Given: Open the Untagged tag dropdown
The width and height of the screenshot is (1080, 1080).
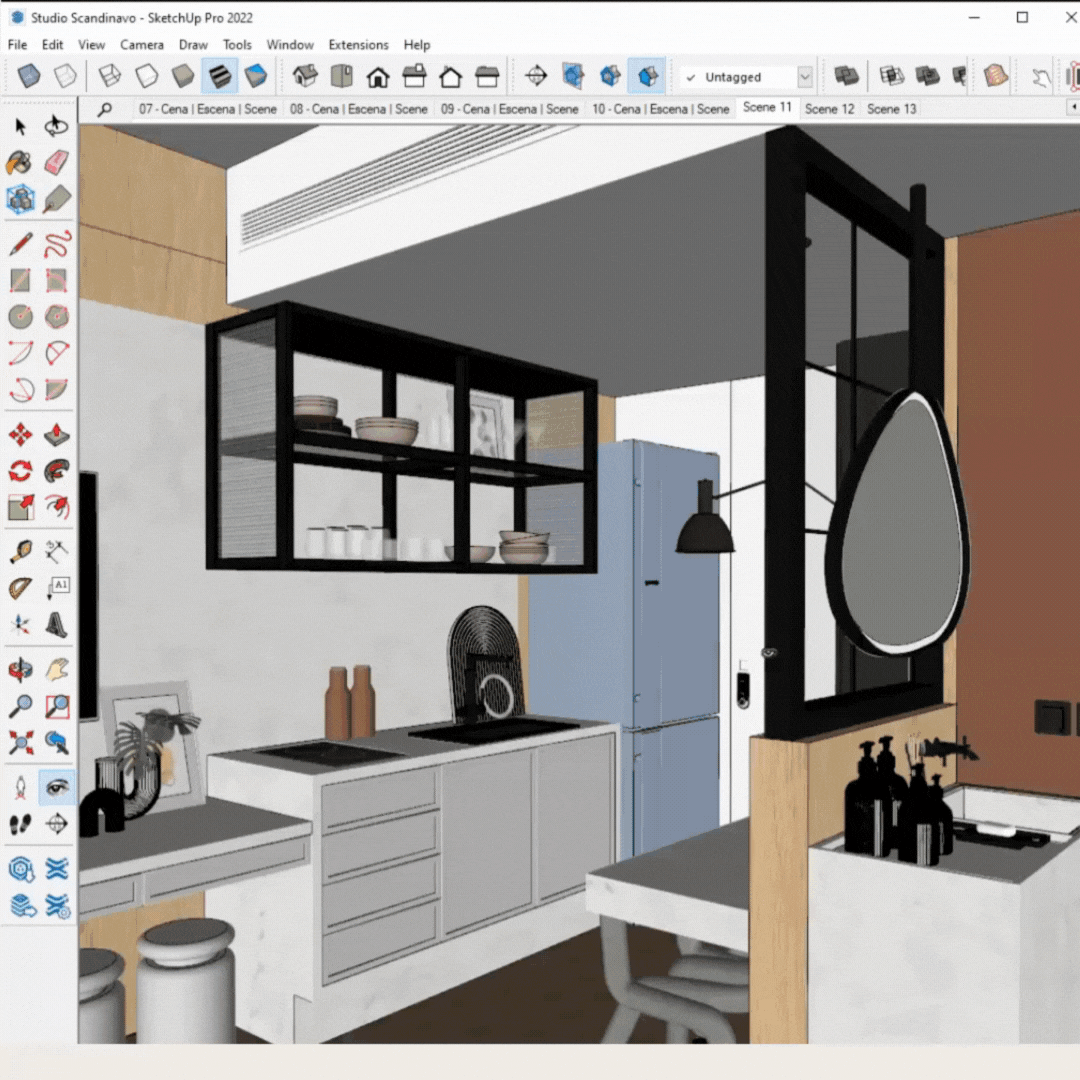Looking at the screenshot, I should pyautogui.click(x=805, y=77).
